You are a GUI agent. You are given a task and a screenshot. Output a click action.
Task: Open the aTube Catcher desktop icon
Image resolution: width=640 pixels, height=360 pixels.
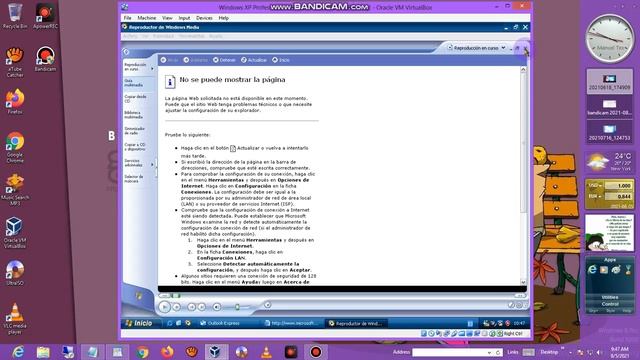[15, 62]
